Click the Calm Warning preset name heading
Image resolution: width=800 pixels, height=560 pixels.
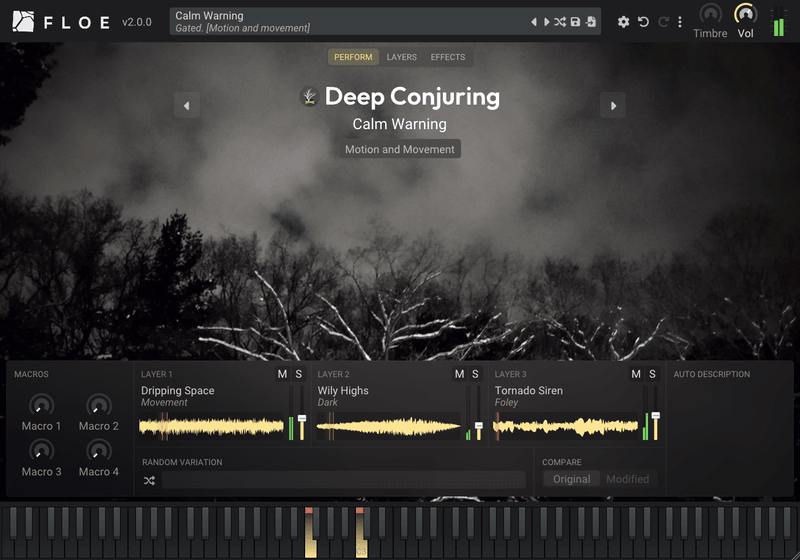coord(399,124)
